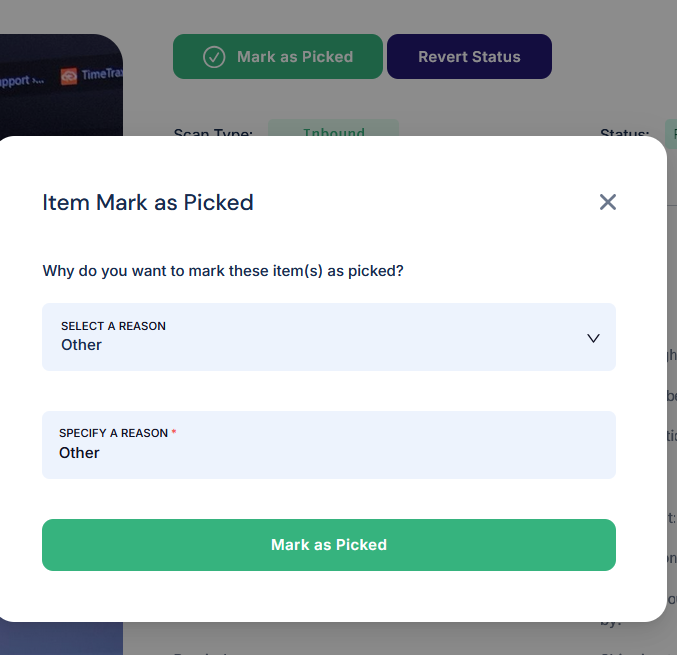
Task: Click the dimmed Mark as Picked button at the top
Action: (x=278, y=57)
